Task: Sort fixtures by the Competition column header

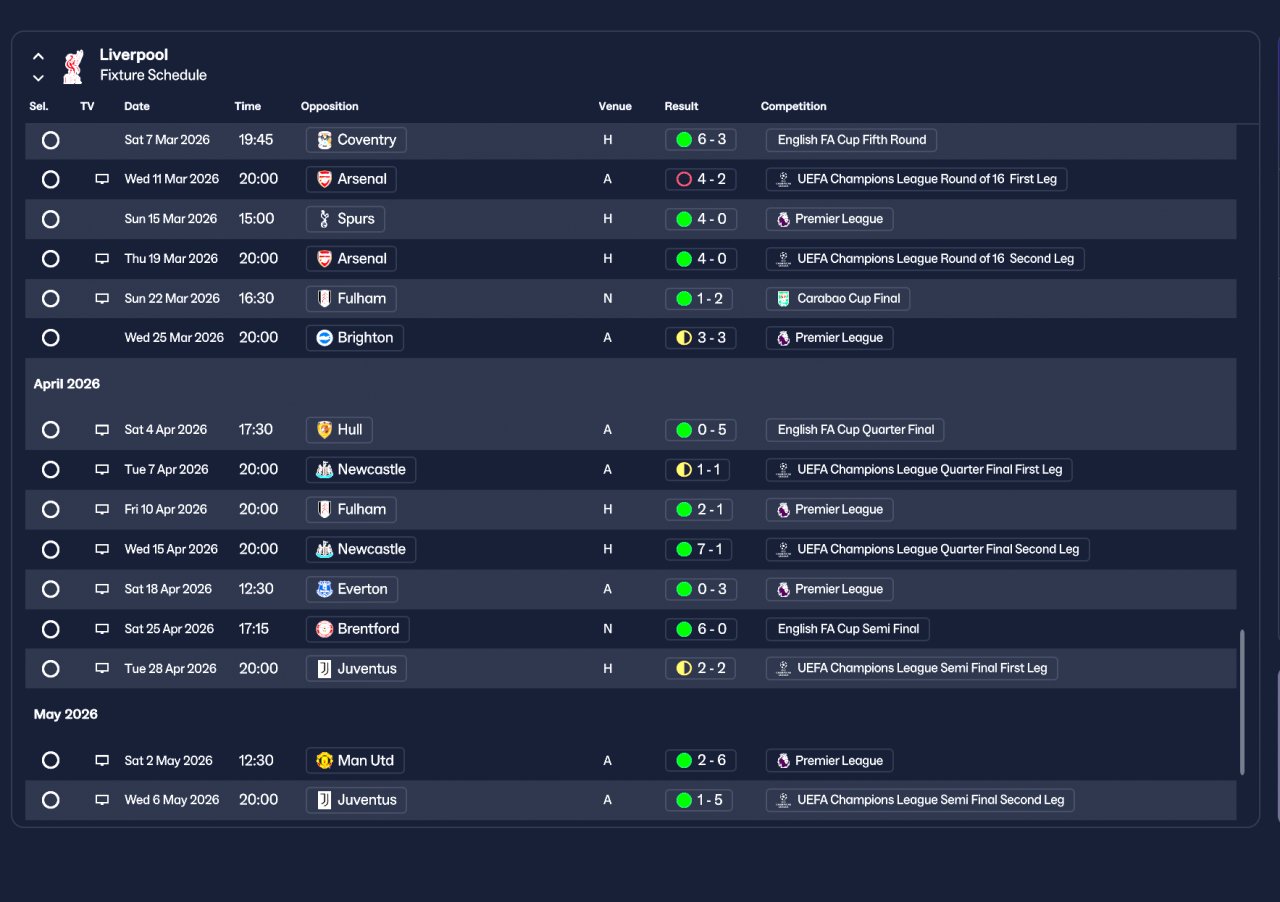Action: pyautogui.click(x=794, y=106)
